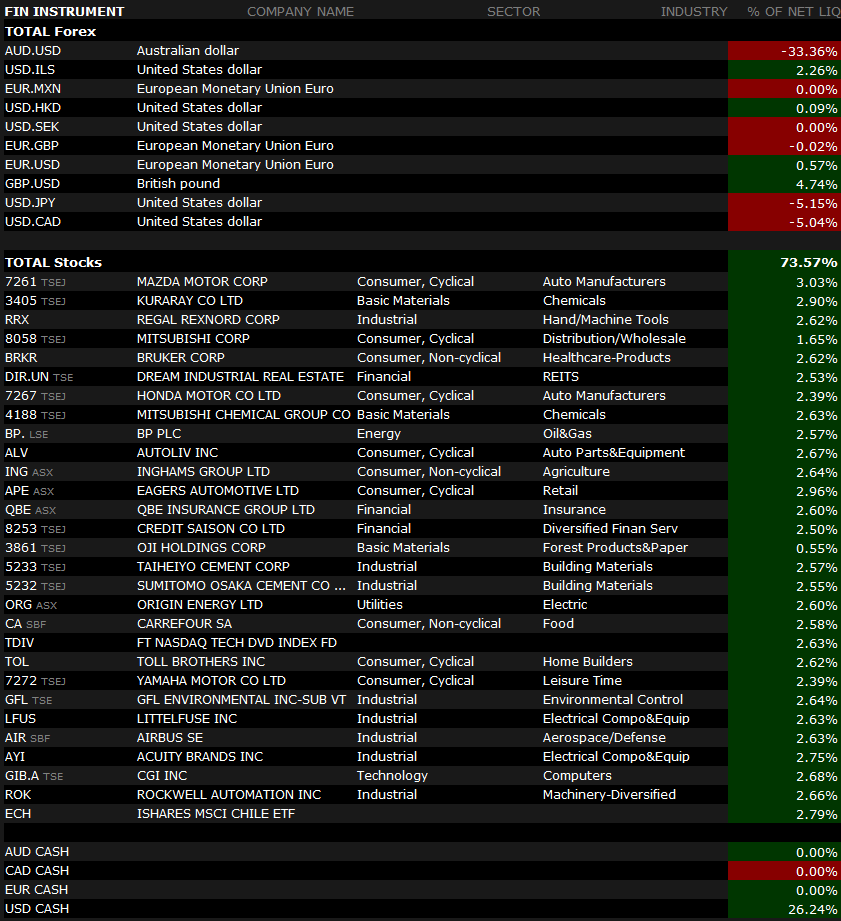Viewport: 841px width, 921px height.
Task: Click Diversified Finan Serv industry cell
Action: point(610,529)
